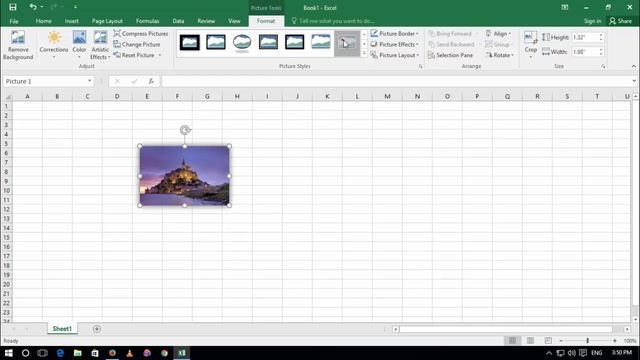Select the Sheet1 tab
Screen dimensions: 640x360
[x=62, y=329]
